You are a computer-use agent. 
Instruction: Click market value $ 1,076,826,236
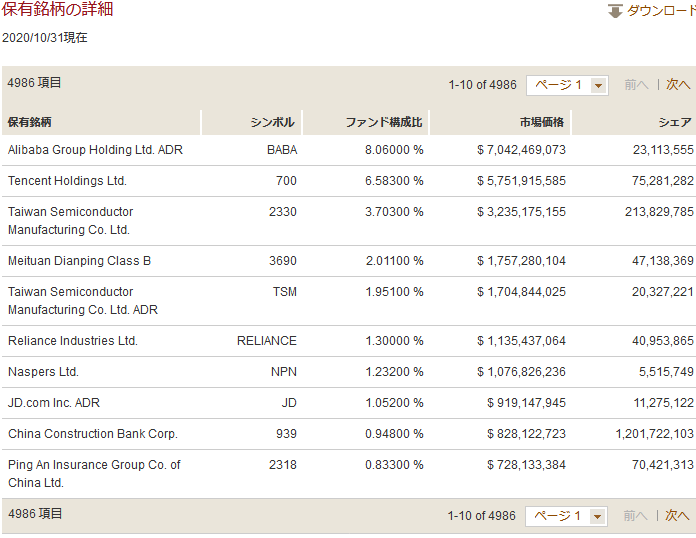coord(522,372)
